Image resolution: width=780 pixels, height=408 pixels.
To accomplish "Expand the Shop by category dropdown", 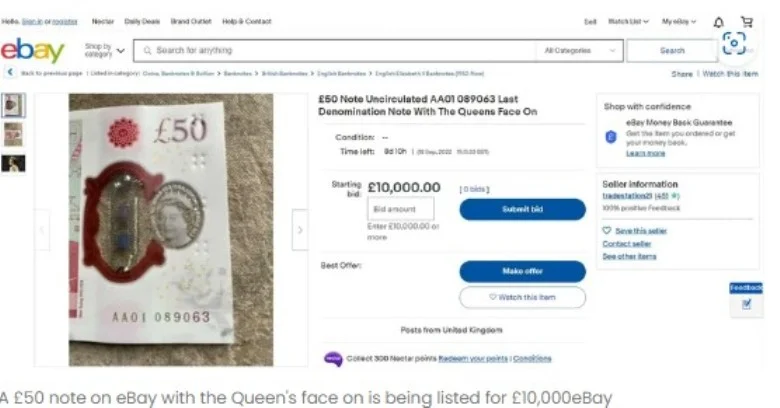I will point(105,50).
